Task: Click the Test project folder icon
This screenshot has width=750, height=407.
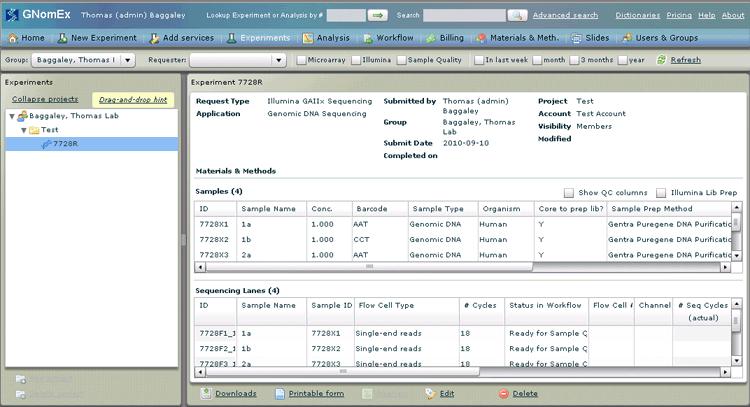Action: click(x=34, y=130)
